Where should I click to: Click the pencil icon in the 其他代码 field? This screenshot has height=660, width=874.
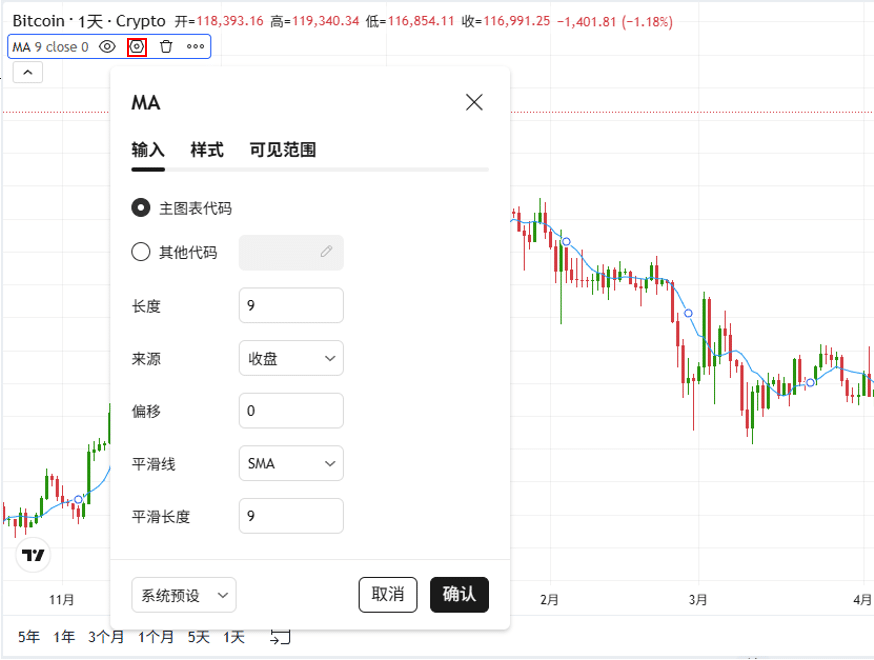326,252
